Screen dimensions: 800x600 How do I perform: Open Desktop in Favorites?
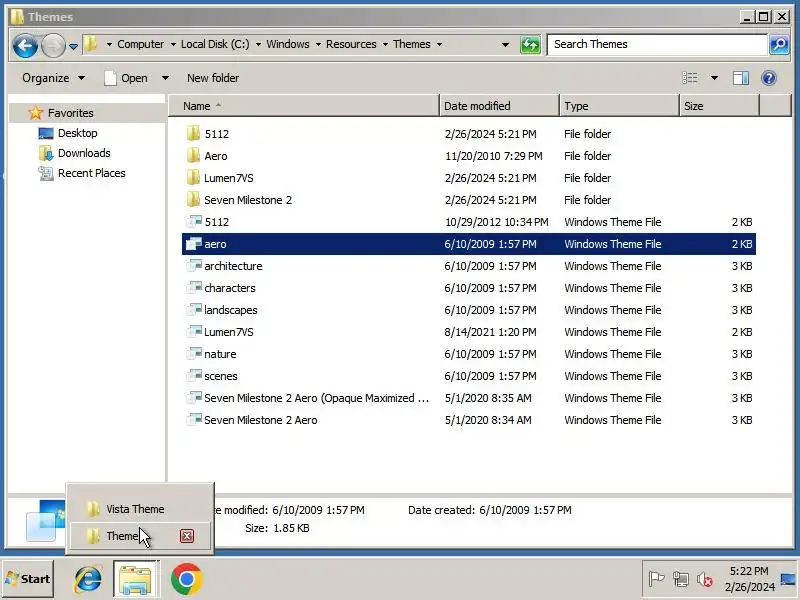pyautogui.click(x=78, y=133)
